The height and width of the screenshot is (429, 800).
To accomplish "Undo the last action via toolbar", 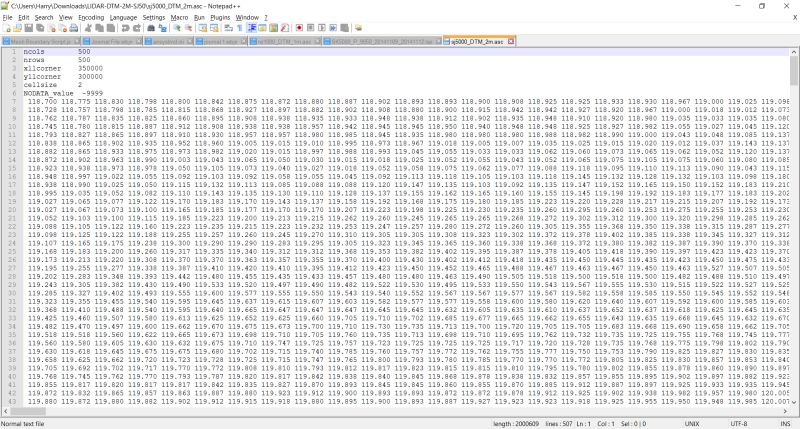I will click(x=125, y=28).
